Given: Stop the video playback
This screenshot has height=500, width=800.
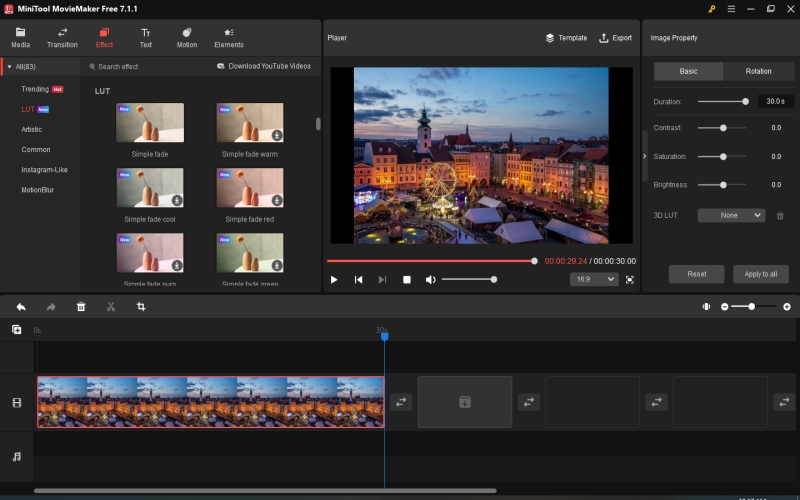Looking at the screenshot, I should pyautogui.click(x=407, y=280).
